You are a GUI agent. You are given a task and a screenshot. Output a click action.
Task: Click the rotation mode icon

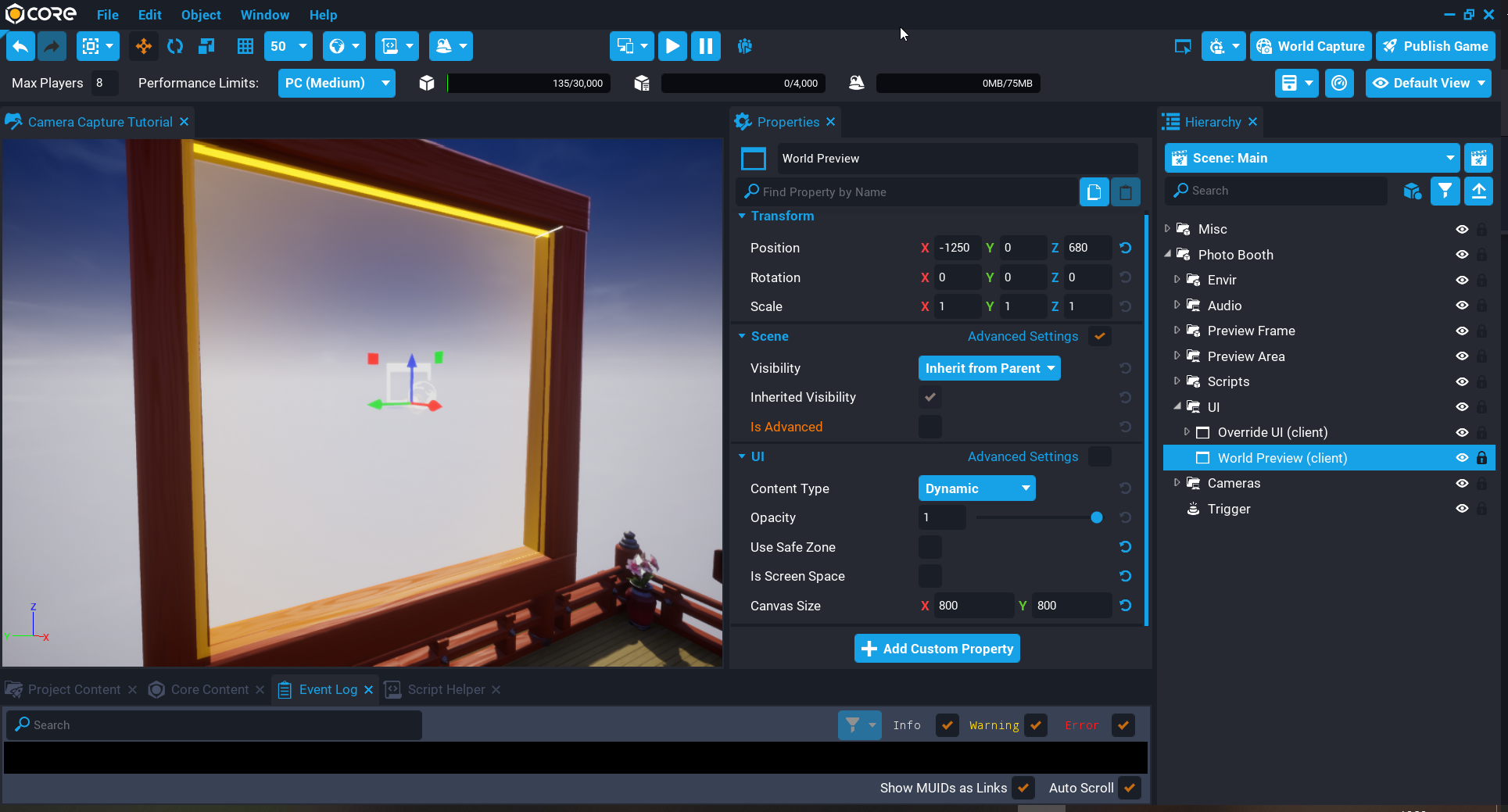pyautogui.click(x=175, y=46)
